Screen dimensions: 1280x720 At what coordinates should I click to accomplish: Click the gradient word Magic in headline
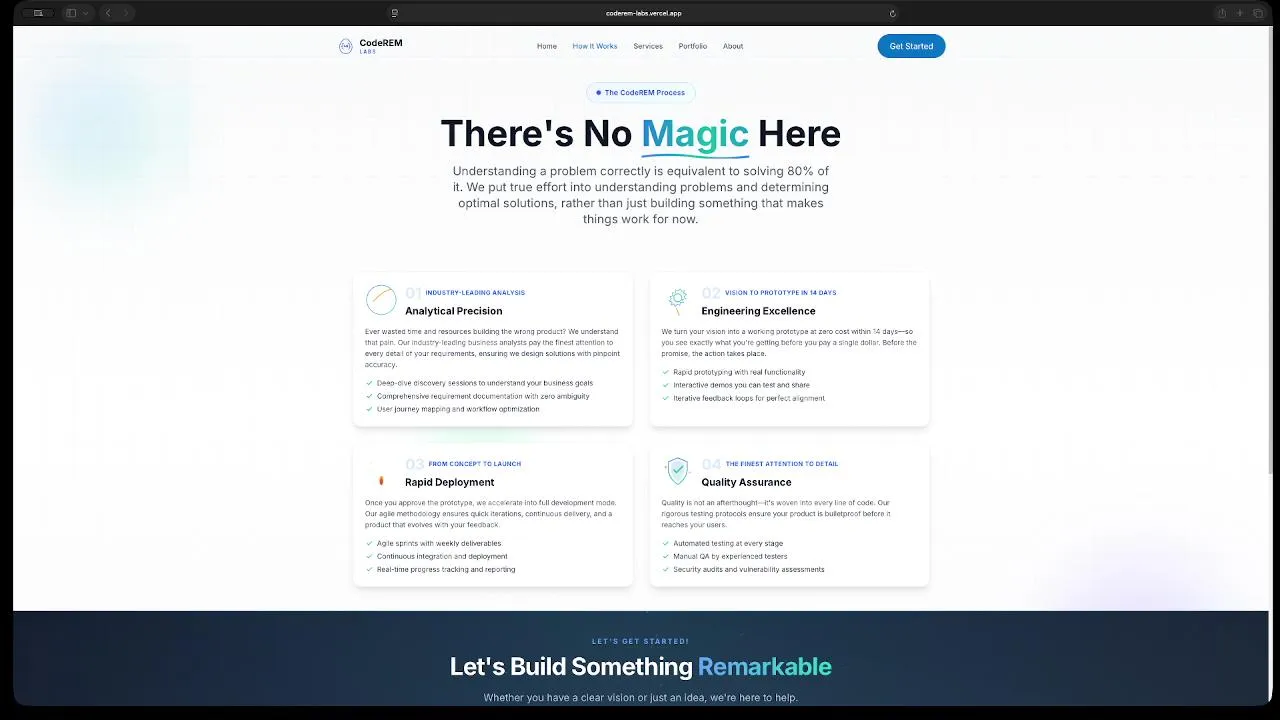click(695, 134)
